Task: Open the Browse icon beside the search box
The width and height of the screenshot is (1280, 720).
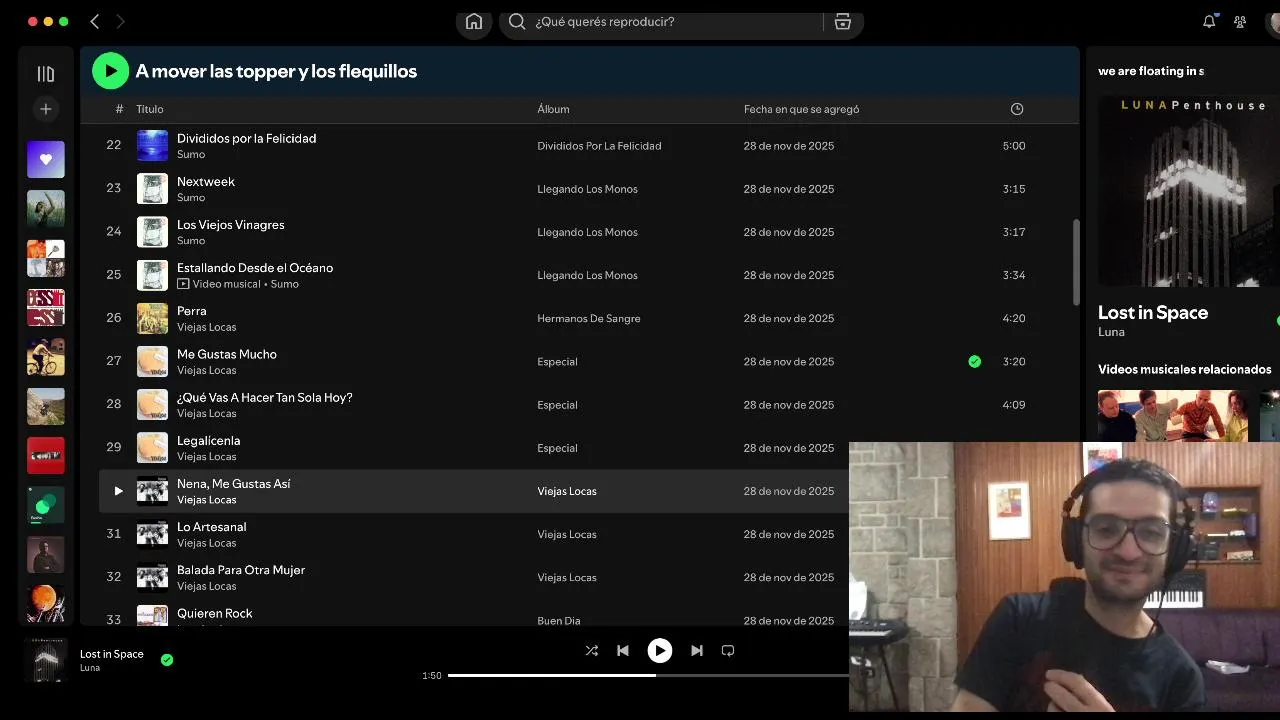Action: (x=843, y=22)
